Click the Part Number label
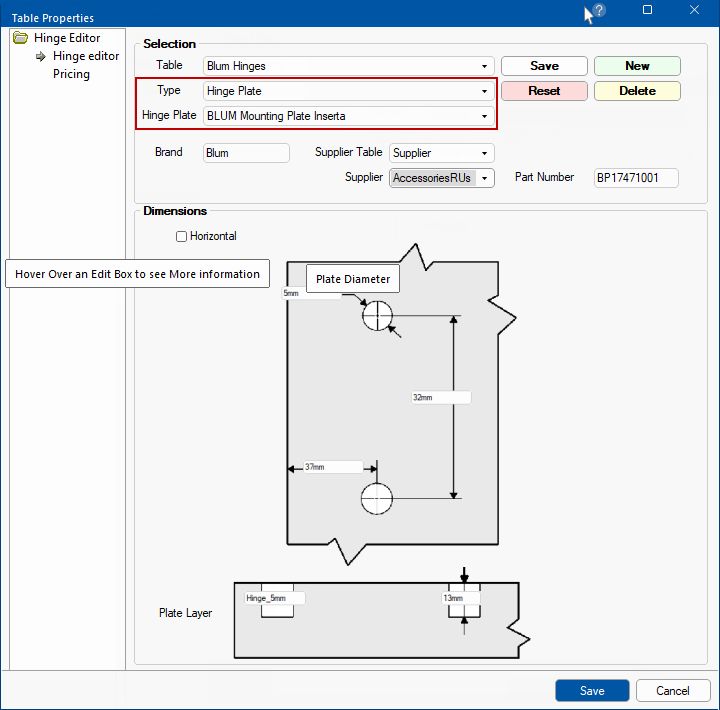 click(544, 177)
